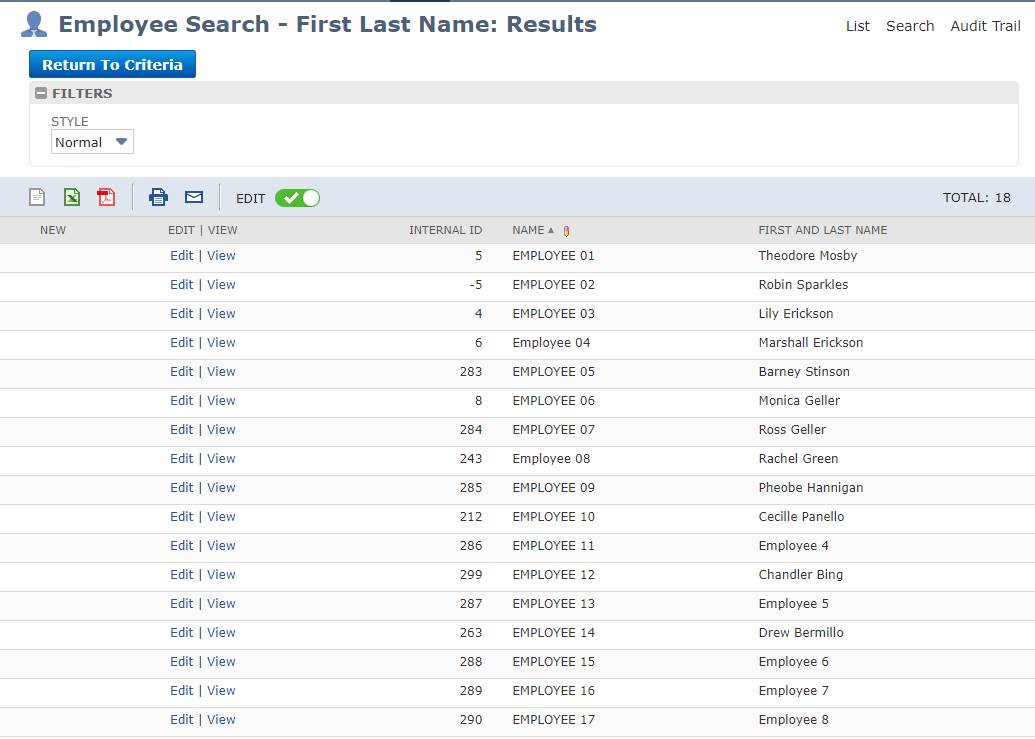Image resolution: width=1035 pixels, height=739 pixels.
Task: Edit the Employee 08 row
Action: (182, 459)
